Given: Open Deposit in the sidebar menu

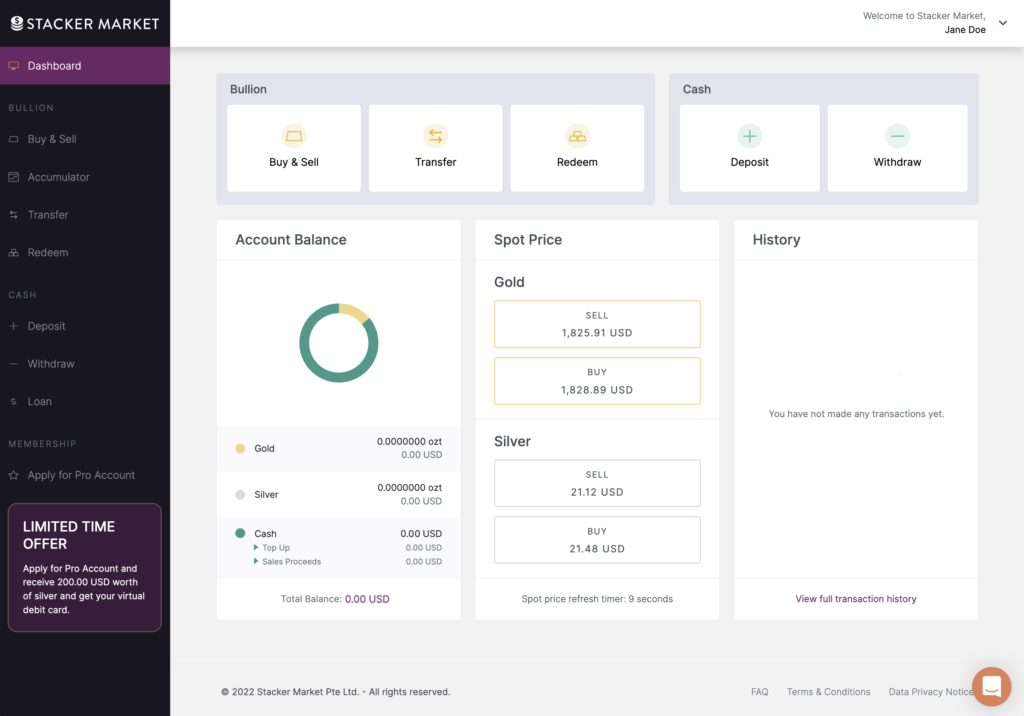Looking at the screenshot, I should 85,326.
